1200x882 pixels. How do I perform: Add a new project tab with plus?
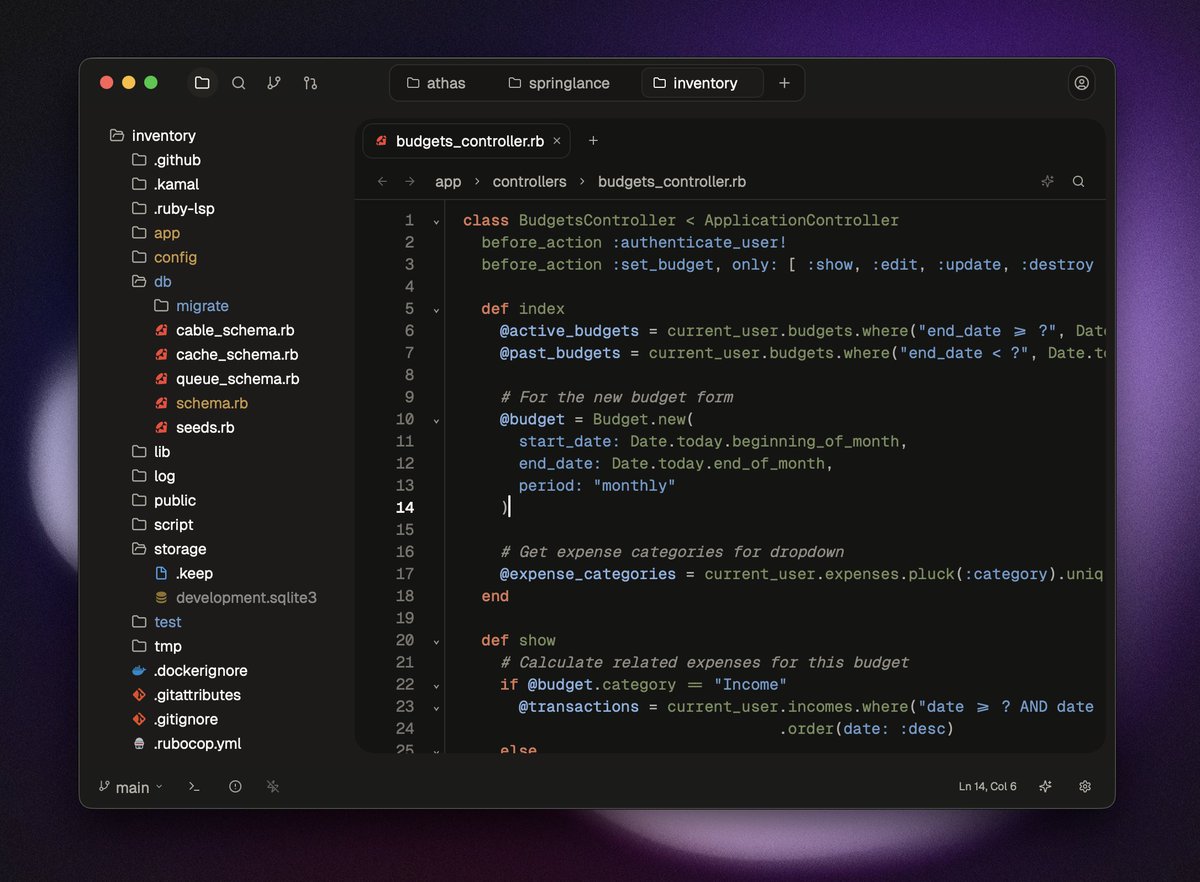pyautogui.click(x=784, y=83)
